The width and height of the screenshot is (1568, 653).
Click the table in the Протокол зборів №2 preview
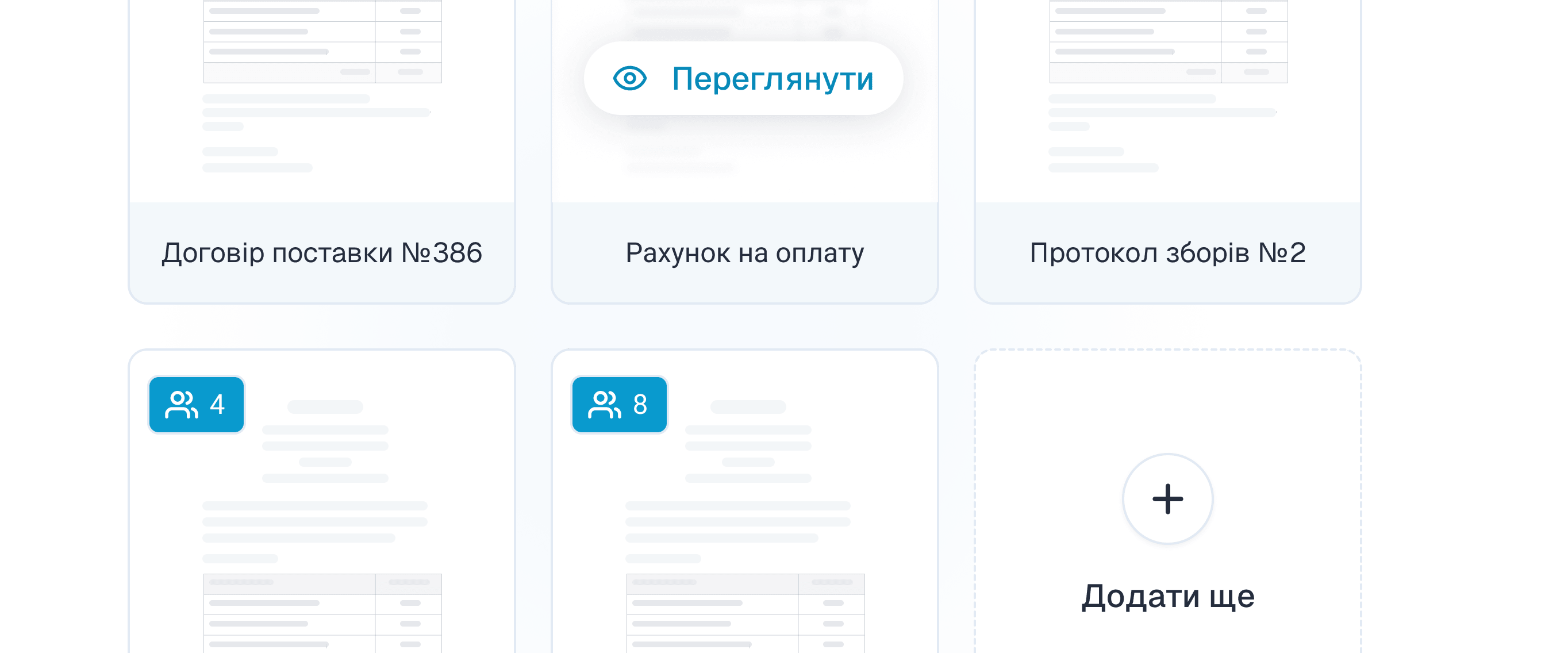1169,41
